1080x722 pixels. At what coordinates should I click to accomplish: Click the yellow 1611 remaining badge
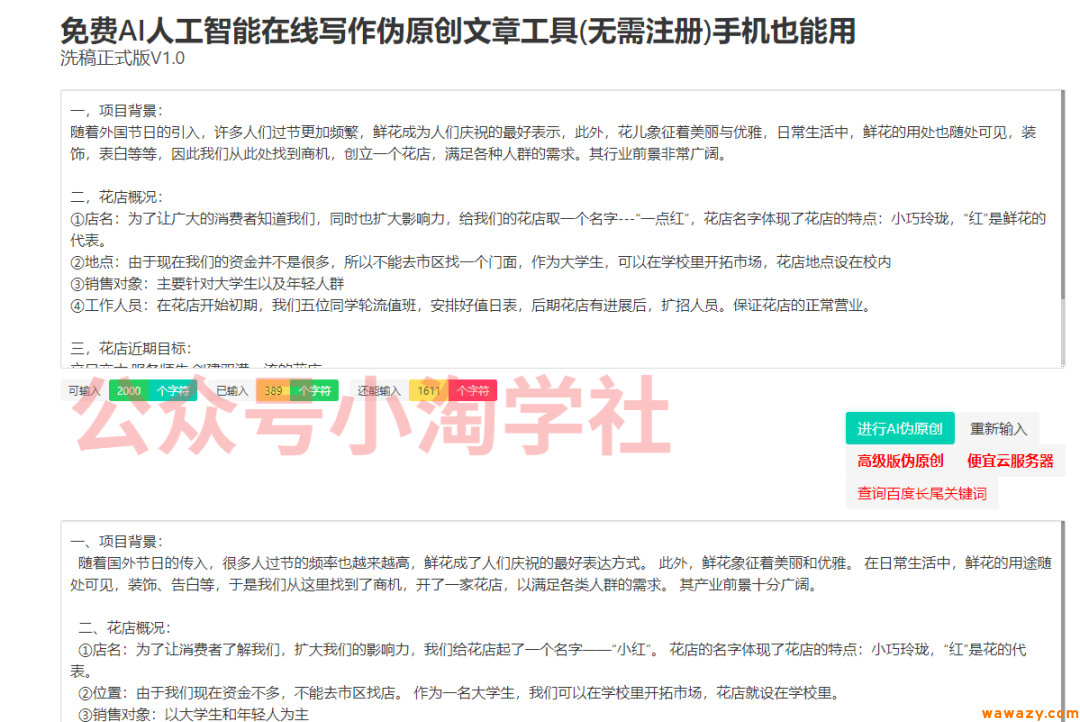click(429, 390)
